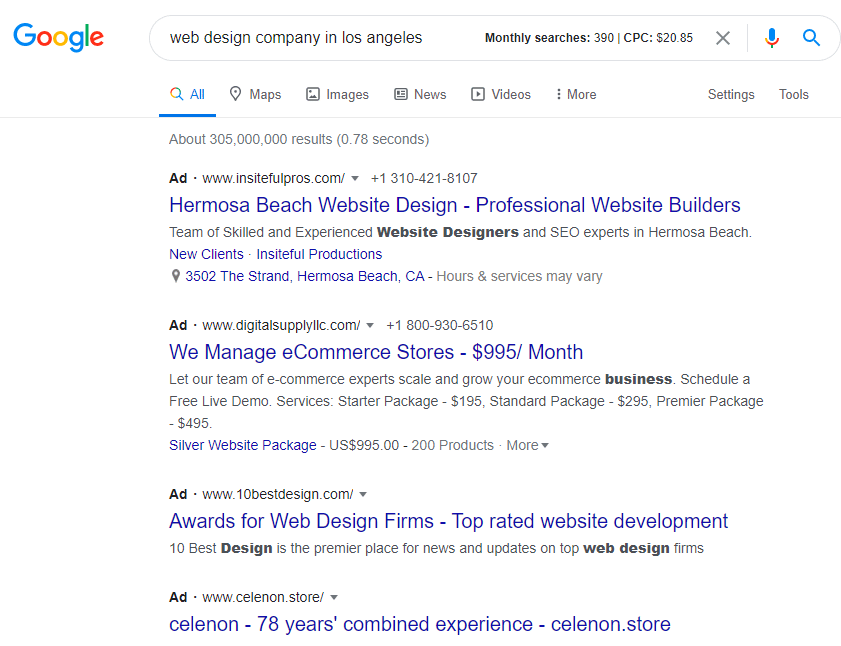The height and width of the screenshot is (646, 841).
Task: Switch to the Images tab
Action: (337, 94)
